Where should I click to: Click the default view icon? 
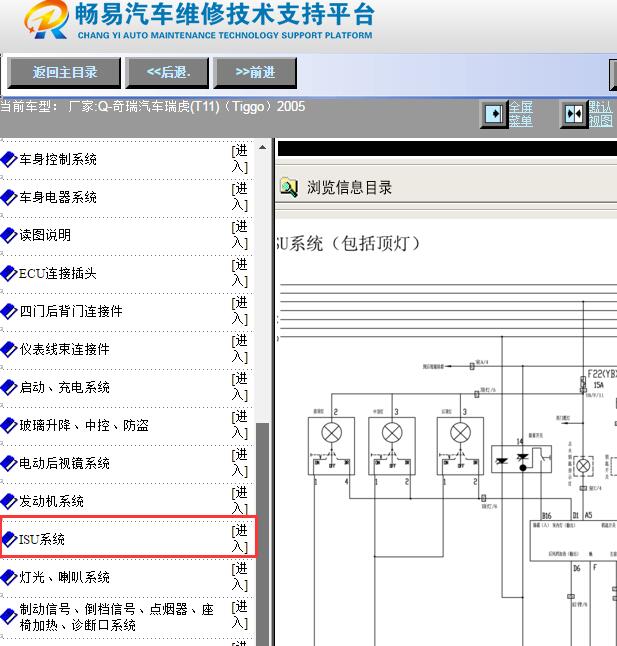pos(573,114)
